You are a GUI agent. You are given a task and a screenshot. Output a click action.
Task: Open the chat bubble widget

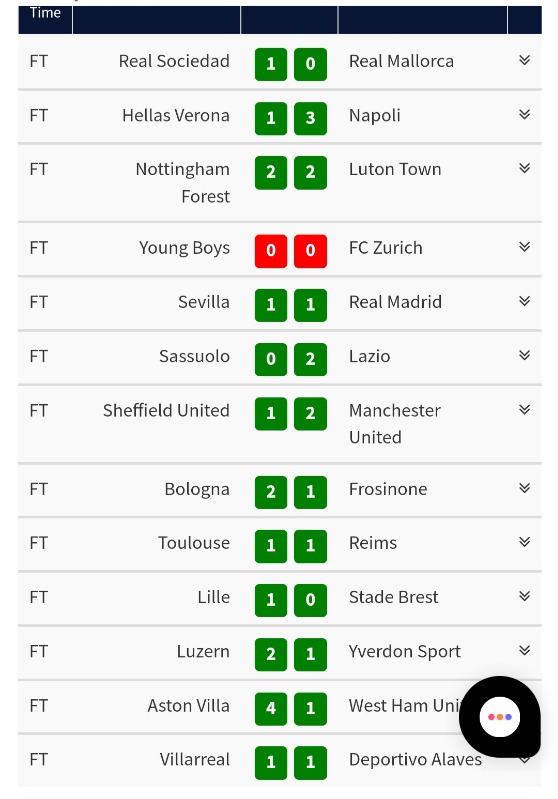499,716
